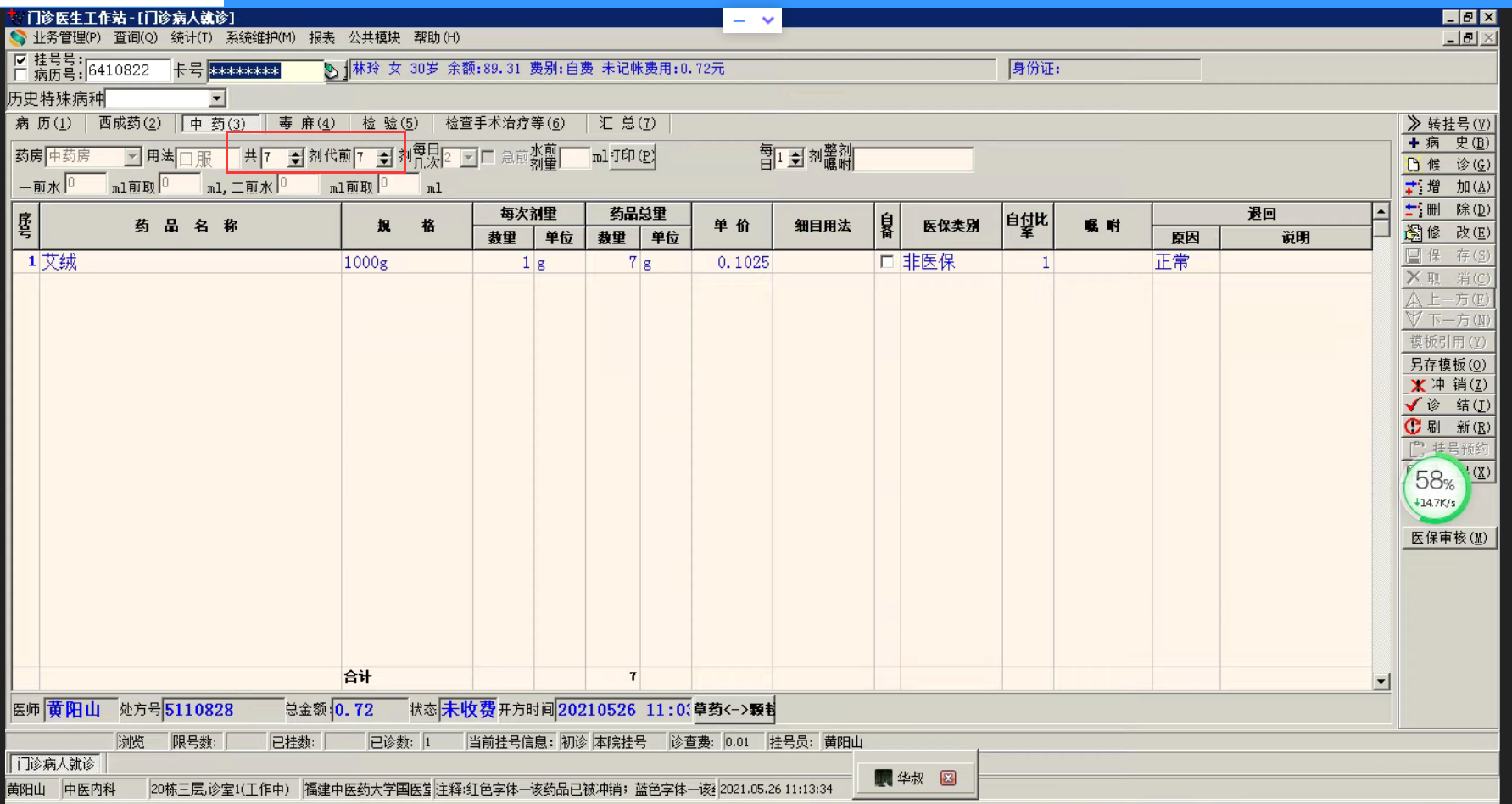Open the 药房 中药房 dropdown

point(132,157)
